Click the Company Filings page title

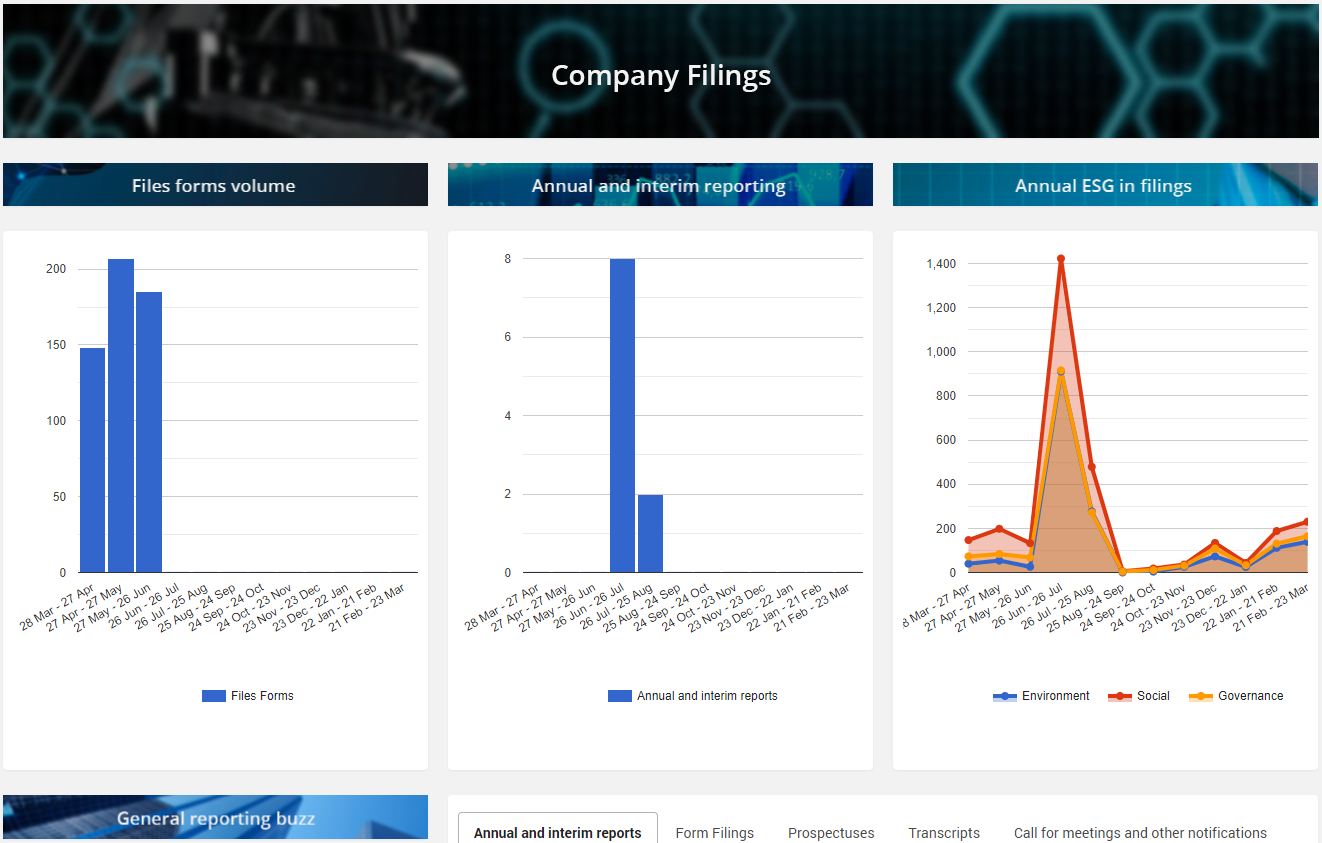coord(661,75)
